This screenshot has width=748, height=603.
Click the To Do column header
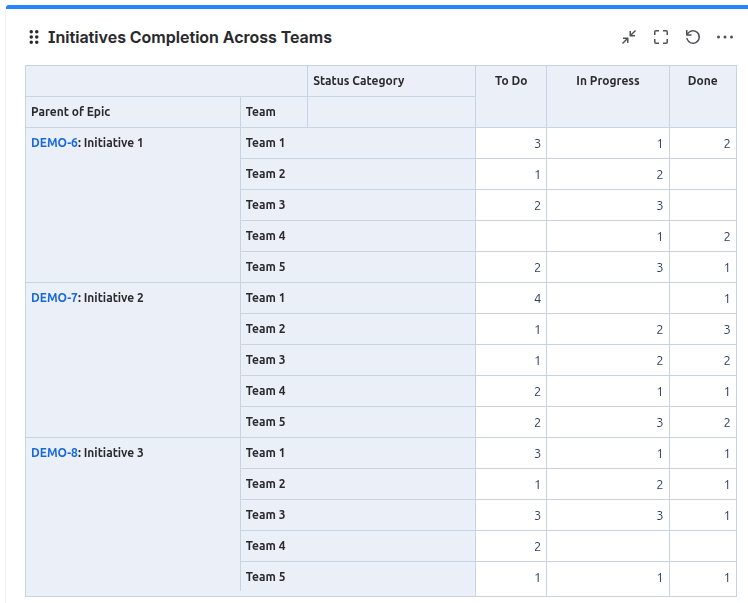(511, 96)
